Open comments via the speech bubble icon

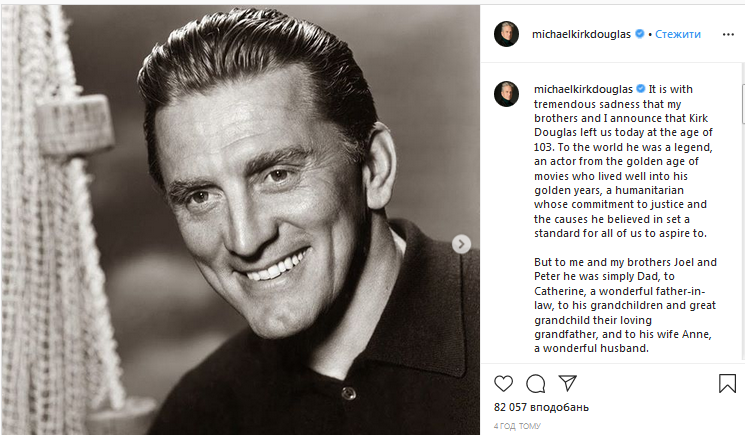click(536, 383)
